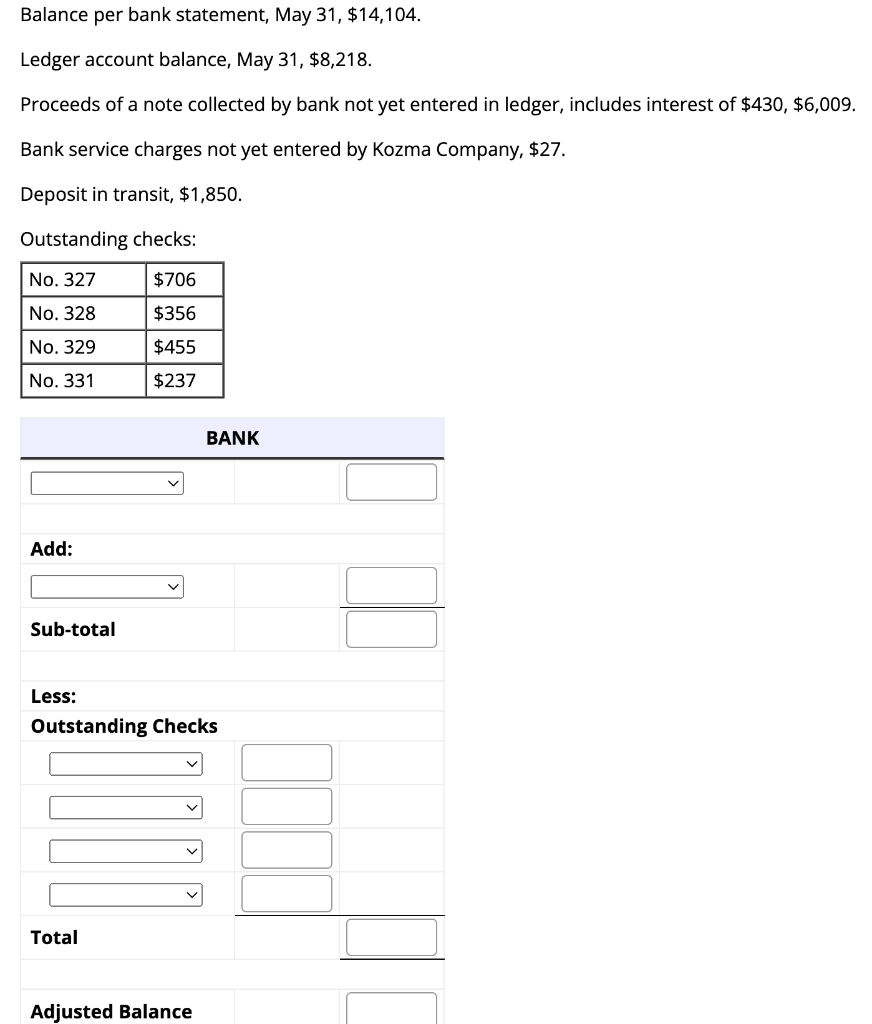Screen dimensions: 872x1024
Task: Open the third Outstanding Checks dropdown
Action: (124, 850)
